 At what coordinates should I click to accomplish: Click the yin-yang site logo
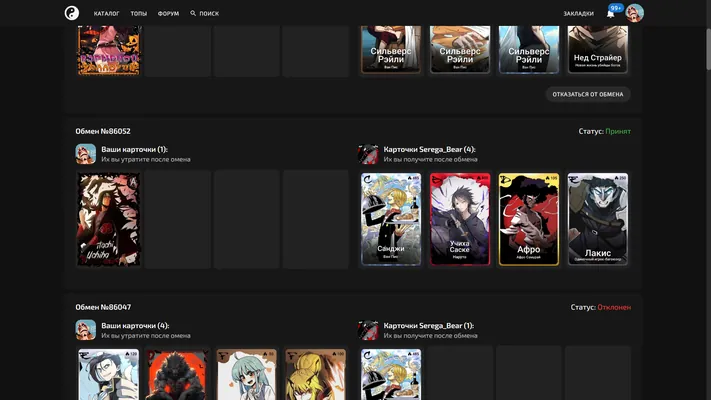tap(72, 13)
